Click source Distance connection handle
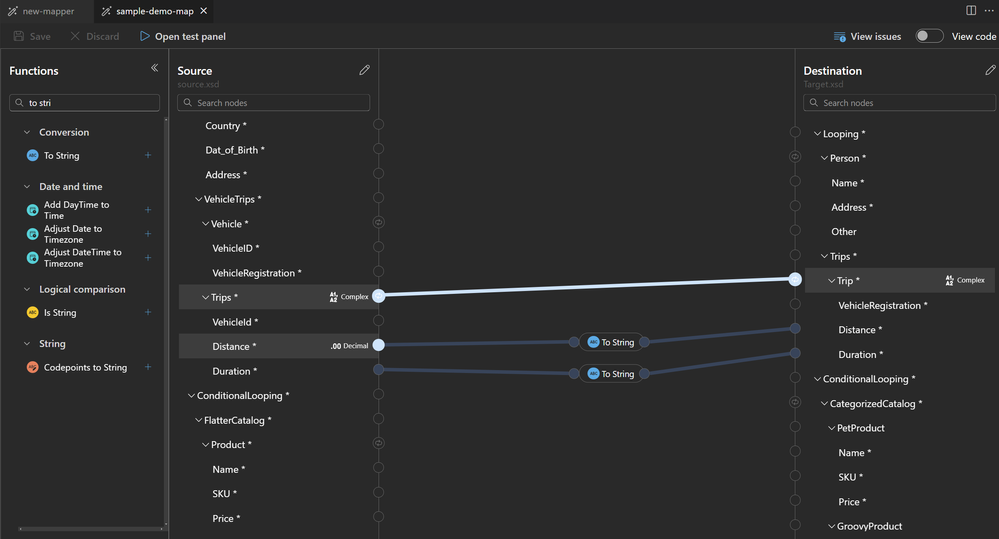Viewport: 999px width, 539px height. click(378, 345)
